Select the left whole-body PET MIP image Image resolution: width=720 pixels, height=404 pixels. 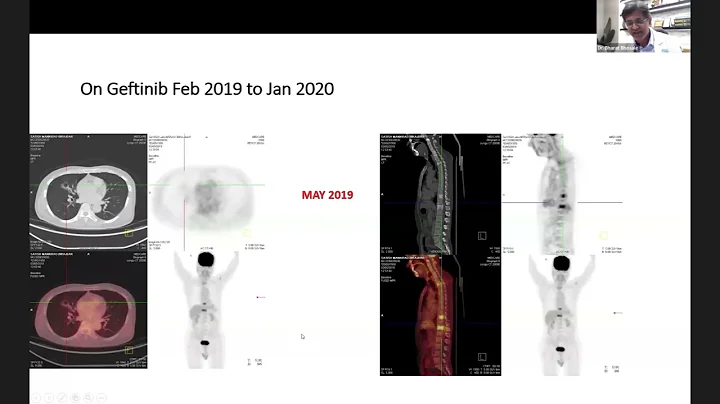(207, 309)
